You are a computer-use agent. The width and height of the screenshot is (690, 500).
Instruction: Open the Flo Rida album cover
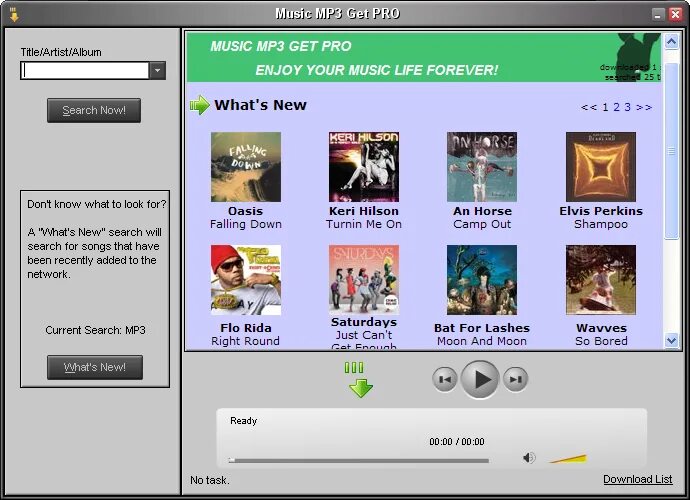coord(246,280)
